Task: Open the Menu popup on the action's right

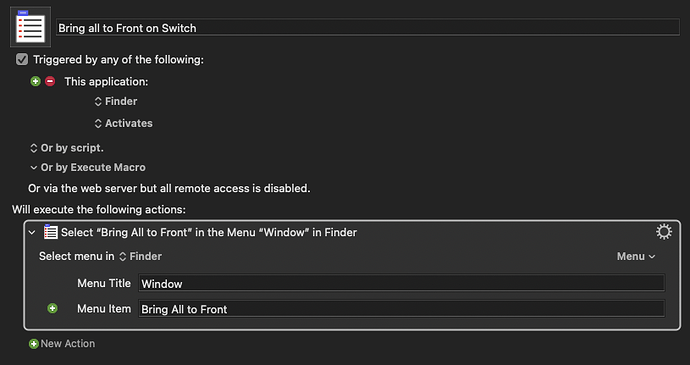Action: 636,257
